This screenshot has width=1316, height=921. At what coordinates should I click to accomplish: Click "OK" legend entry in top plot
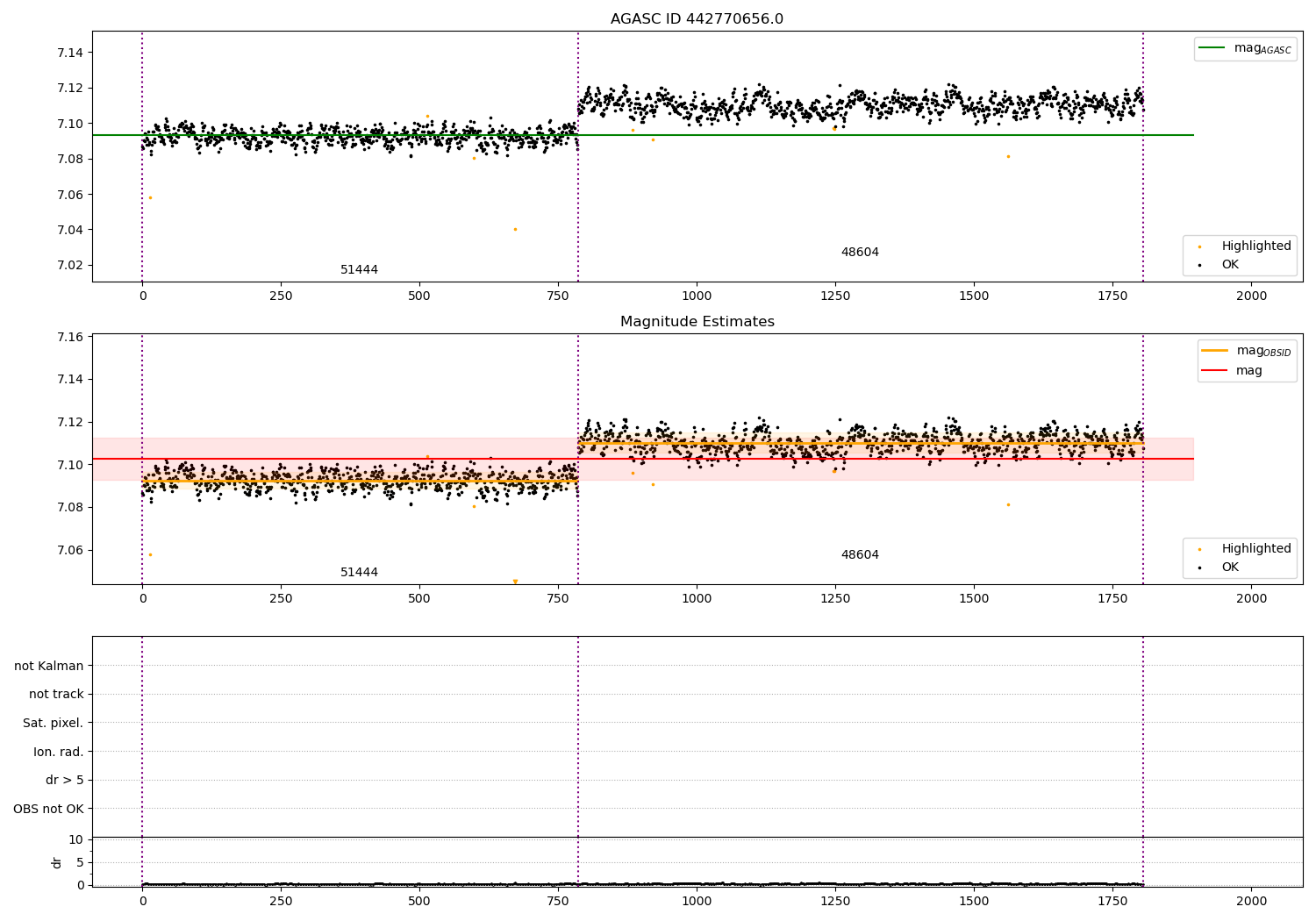[1230, 265]
